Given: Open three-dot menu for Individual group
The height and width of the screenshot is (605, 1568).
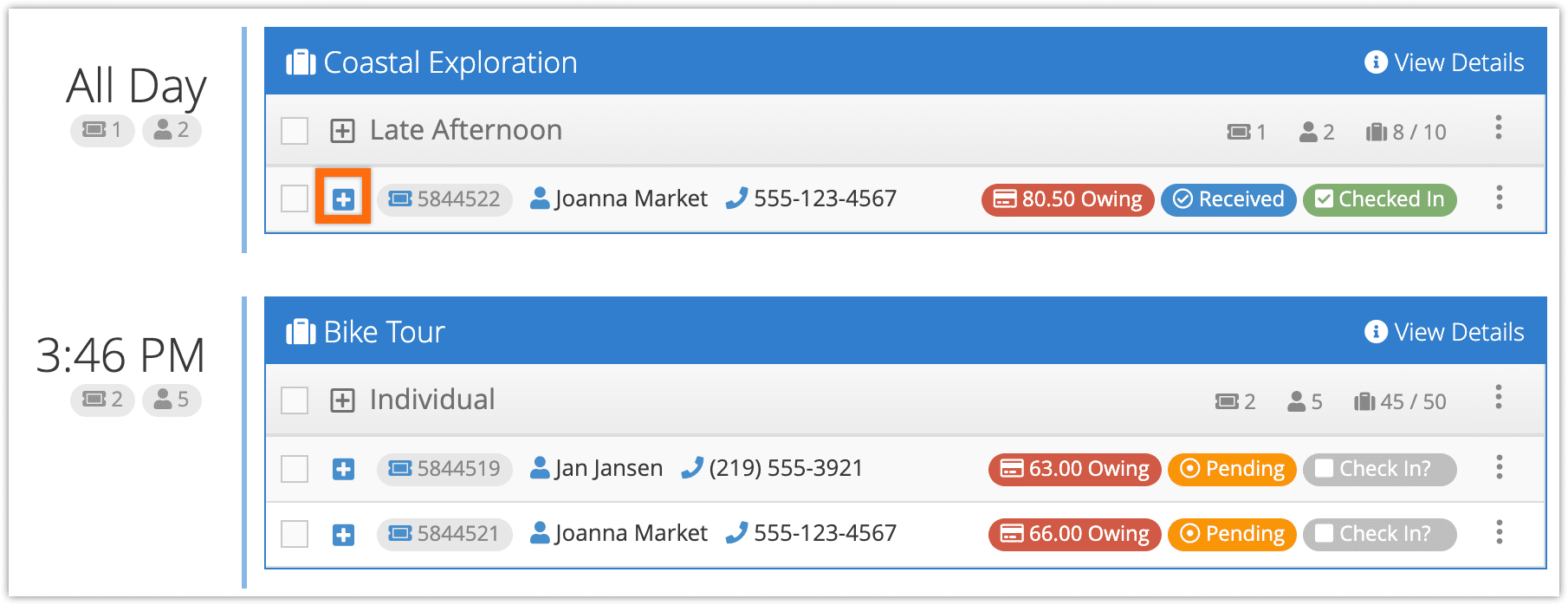Looking at the screenshot, I should [x=1498, y=398].
